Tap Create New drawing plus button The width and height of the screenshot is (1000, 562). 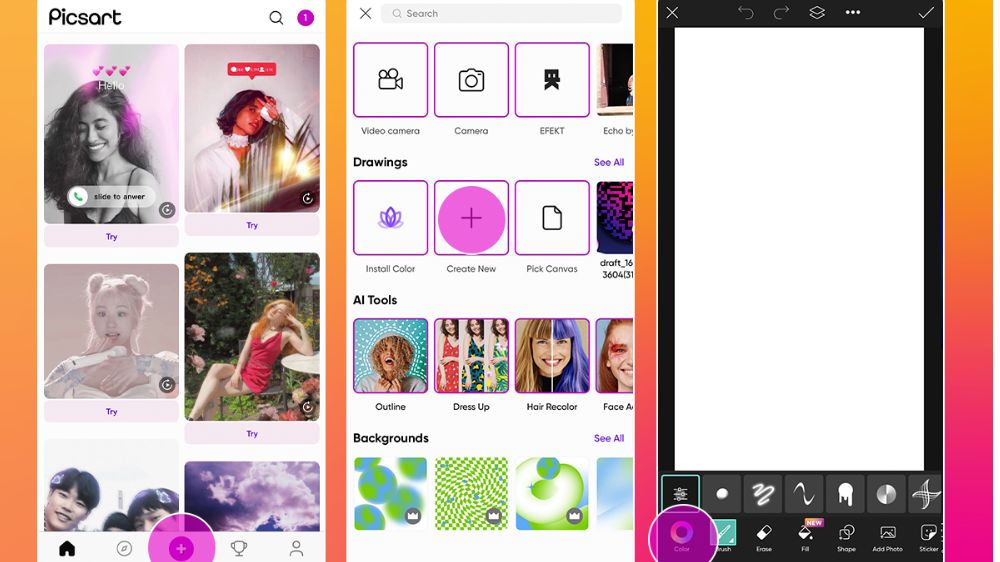click(x=471, y=218)
